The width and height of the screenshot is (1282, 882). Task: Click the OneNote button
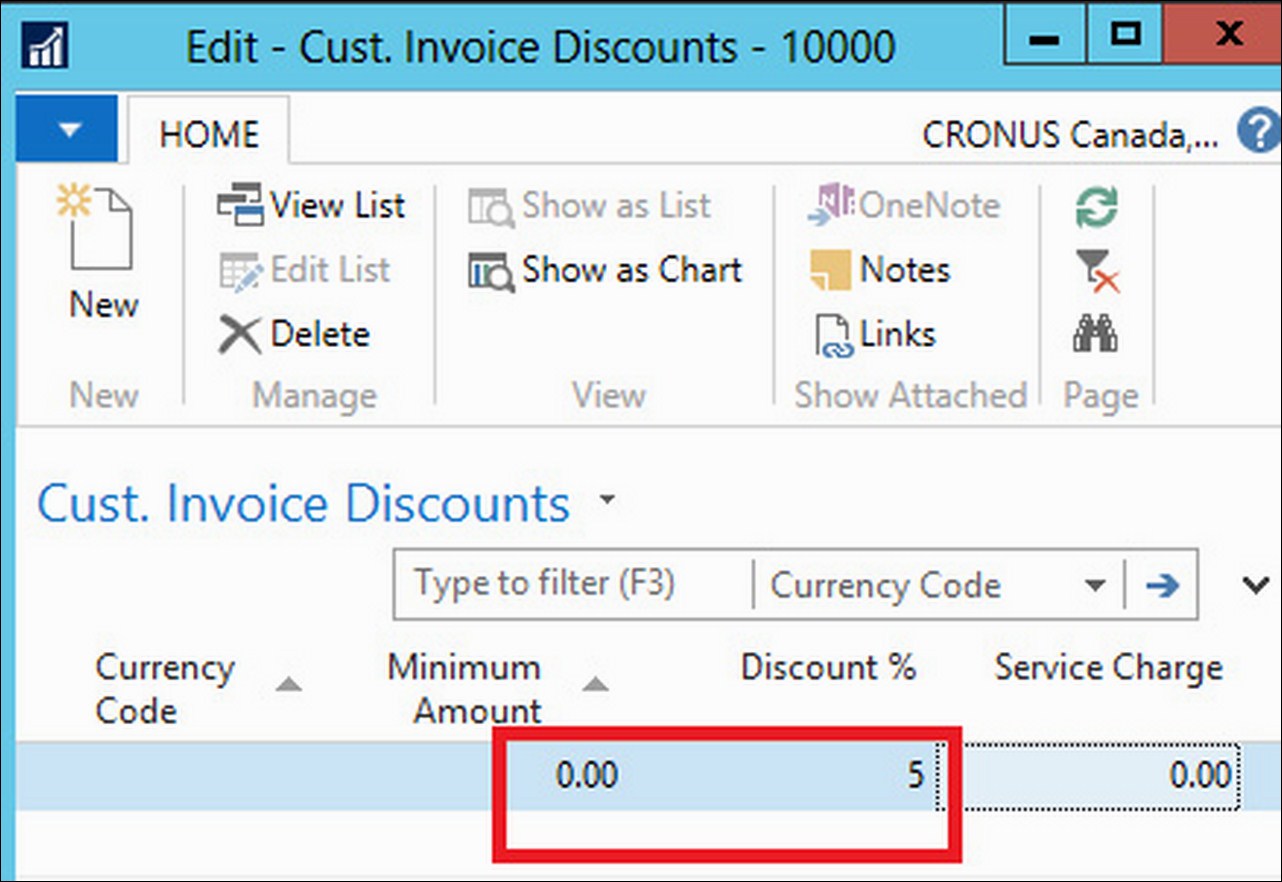[x=904, y=205]
